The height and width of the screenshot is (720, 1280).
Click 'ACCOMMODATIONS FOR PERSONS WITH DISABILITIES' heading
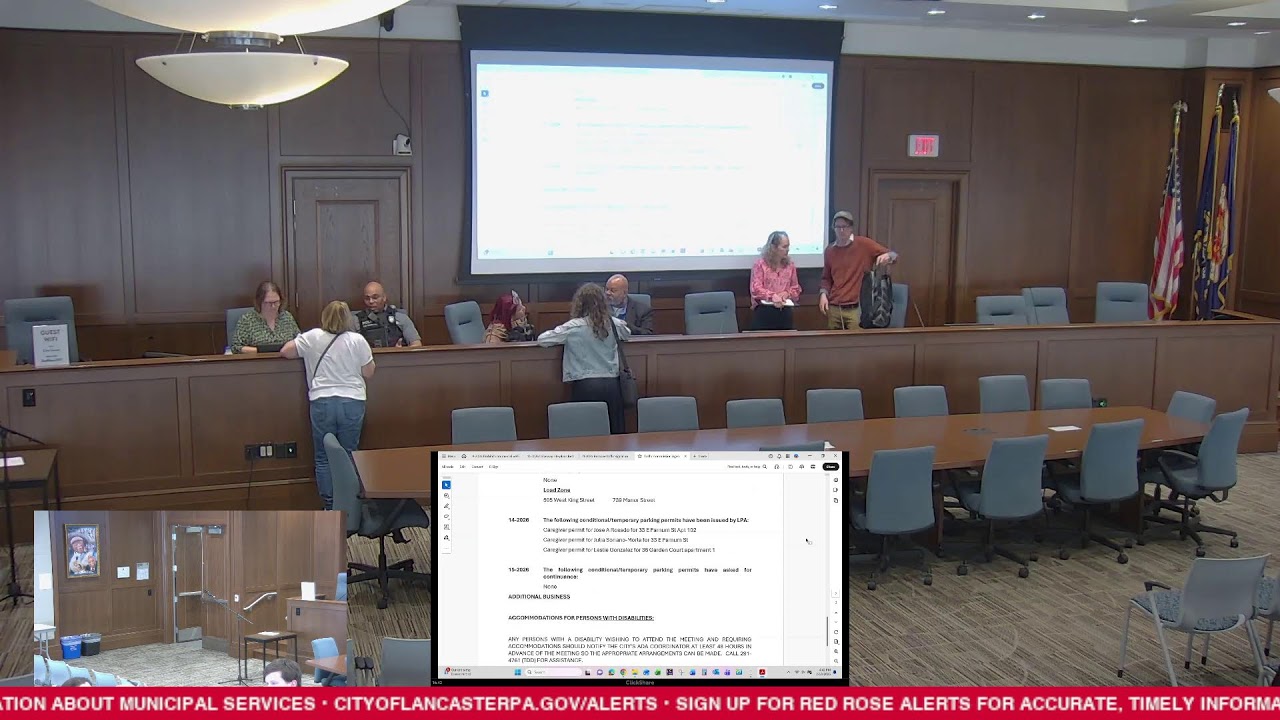click(581, 618)
